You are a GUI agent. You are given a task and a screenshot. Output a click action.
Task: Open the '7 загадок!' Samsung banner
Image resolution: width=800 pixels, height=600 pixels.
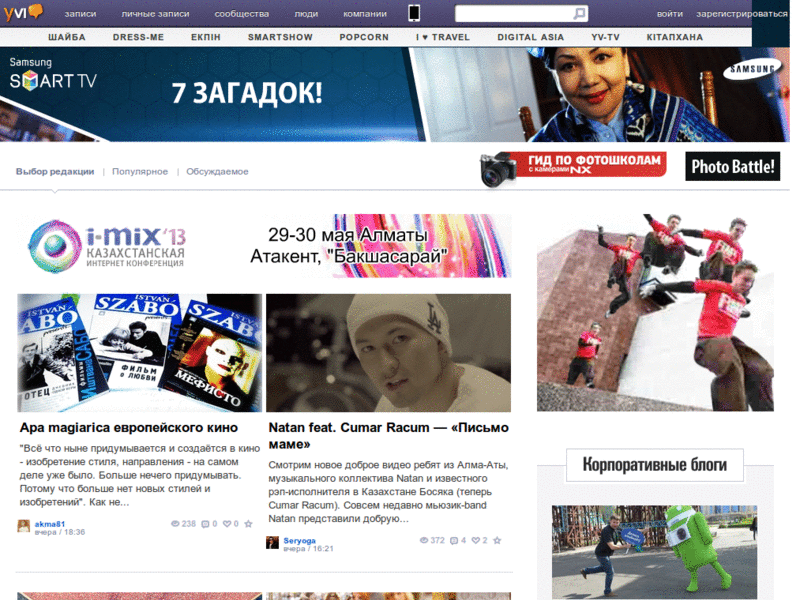point(394,94)
